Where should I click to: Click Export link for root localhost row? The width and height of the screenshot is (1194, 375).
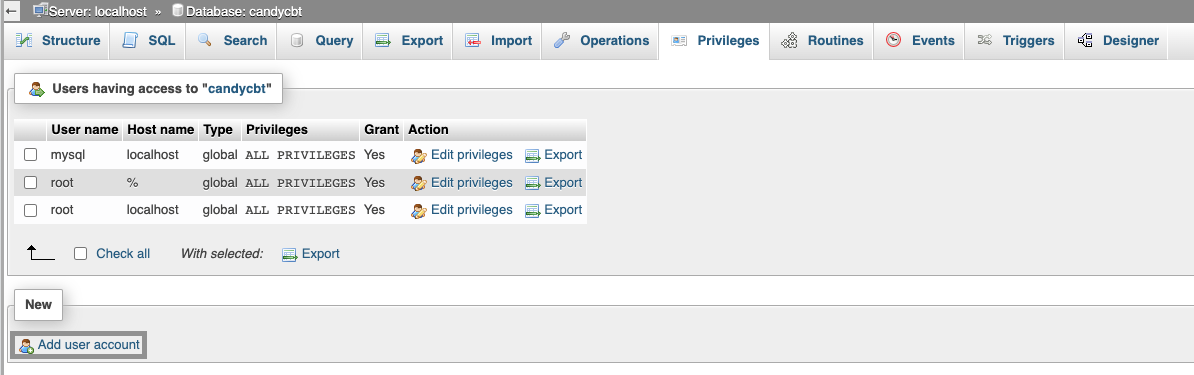[x=563, y=210]
